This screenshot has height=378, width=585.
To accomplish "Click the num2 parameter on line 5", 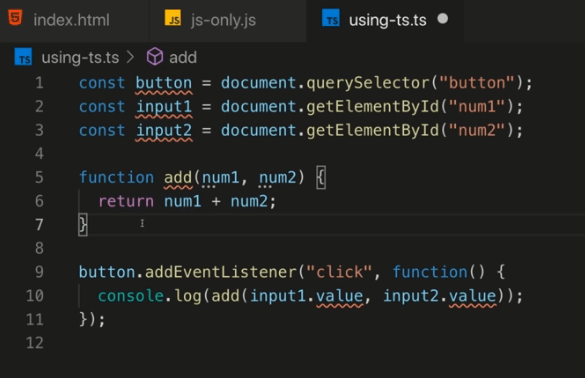I will point(278,178).
